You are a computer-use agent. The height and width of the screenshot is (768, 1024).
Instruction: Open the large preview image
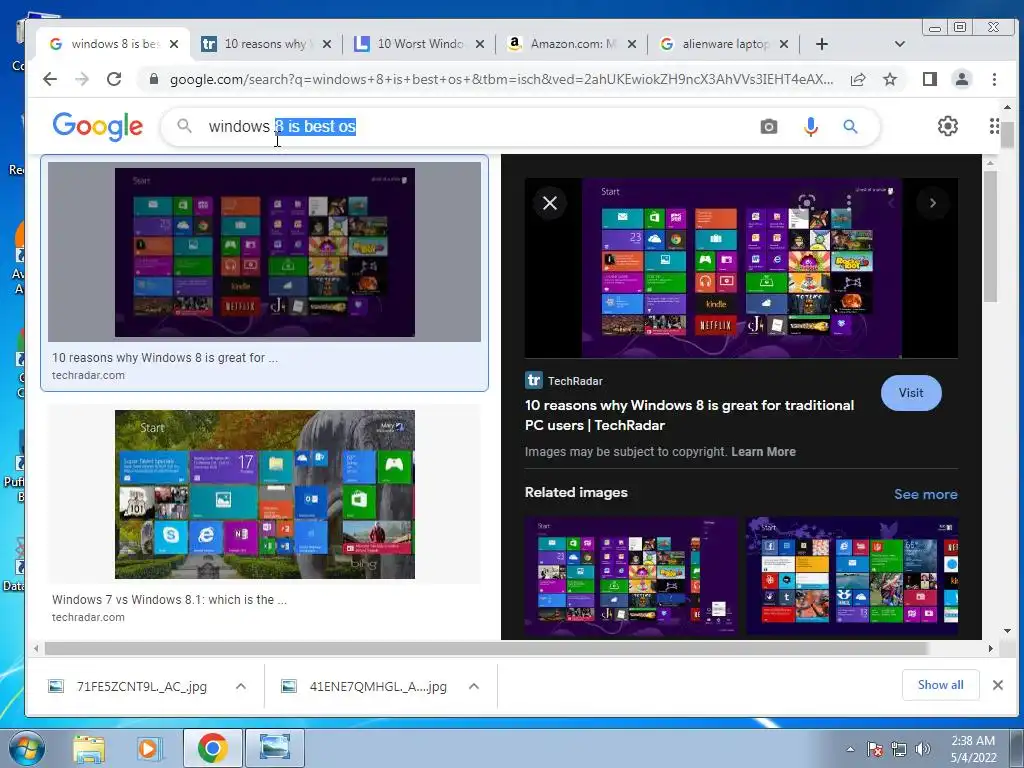coord(741,268)
